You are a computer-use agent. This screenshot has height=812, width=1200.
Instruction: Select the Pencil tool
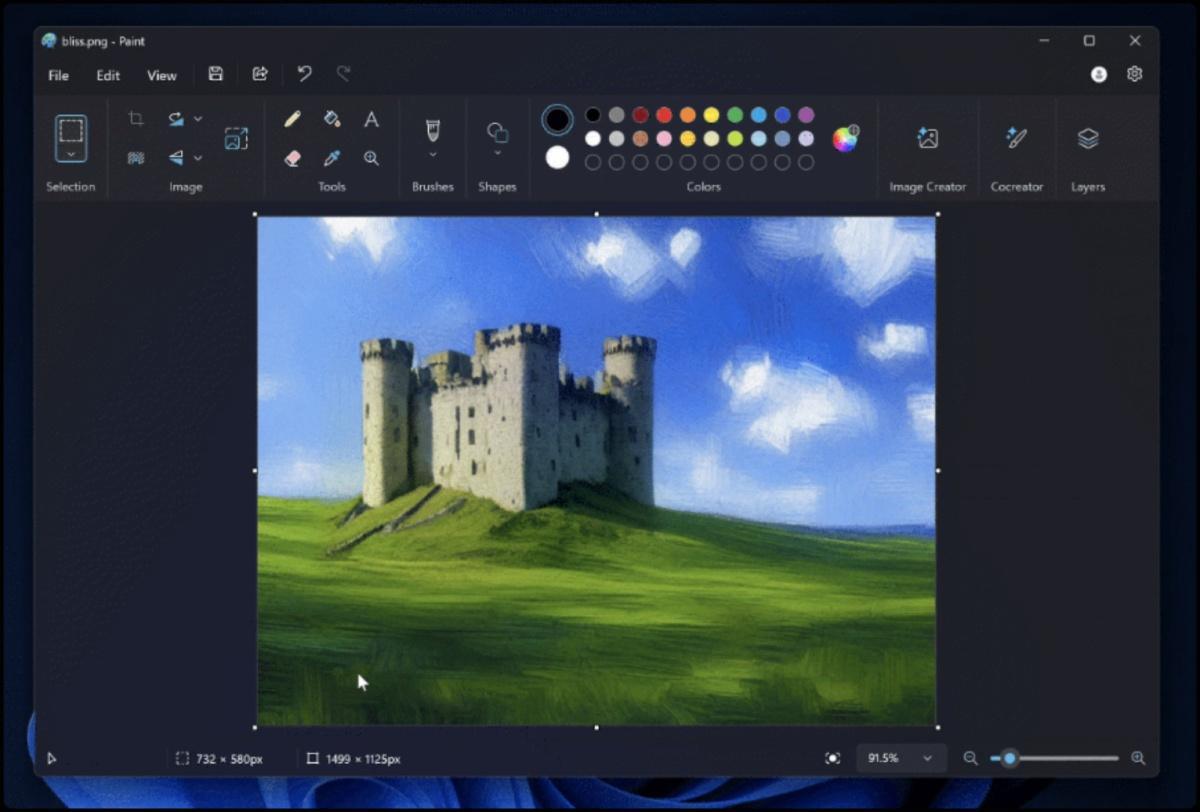coord(292,119)
